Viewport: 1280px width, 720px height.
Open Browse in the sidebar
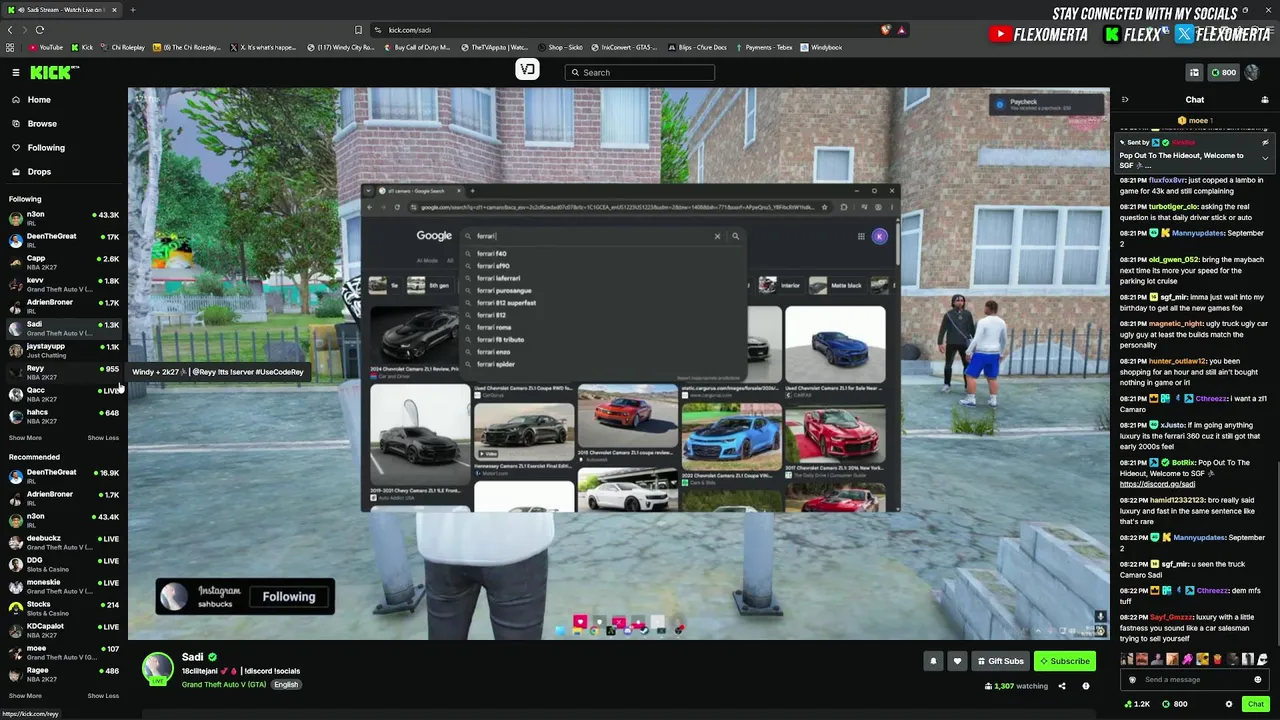point(42,124)
